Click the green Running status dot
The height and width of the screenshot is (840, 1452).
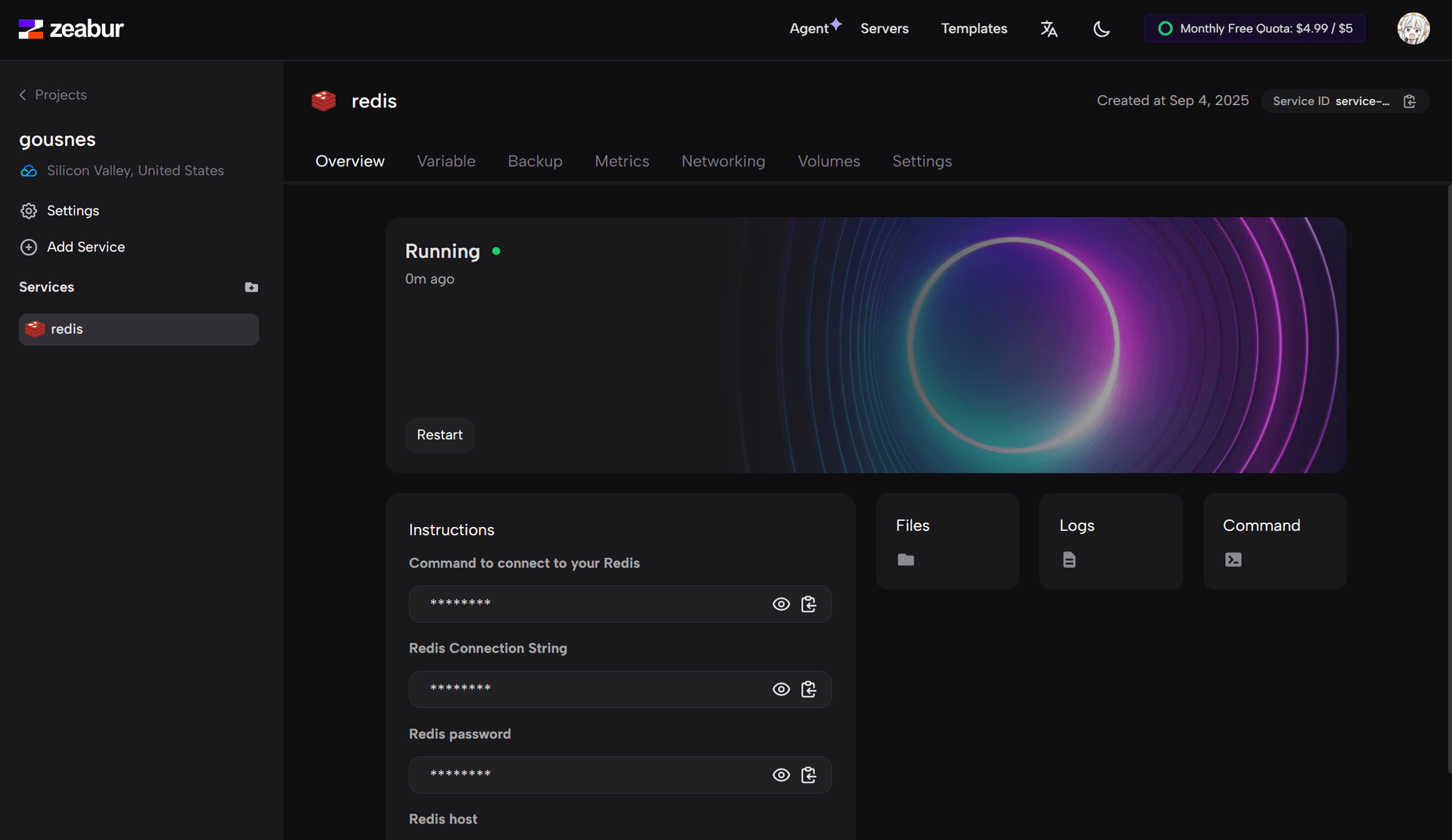click(496, 251)
